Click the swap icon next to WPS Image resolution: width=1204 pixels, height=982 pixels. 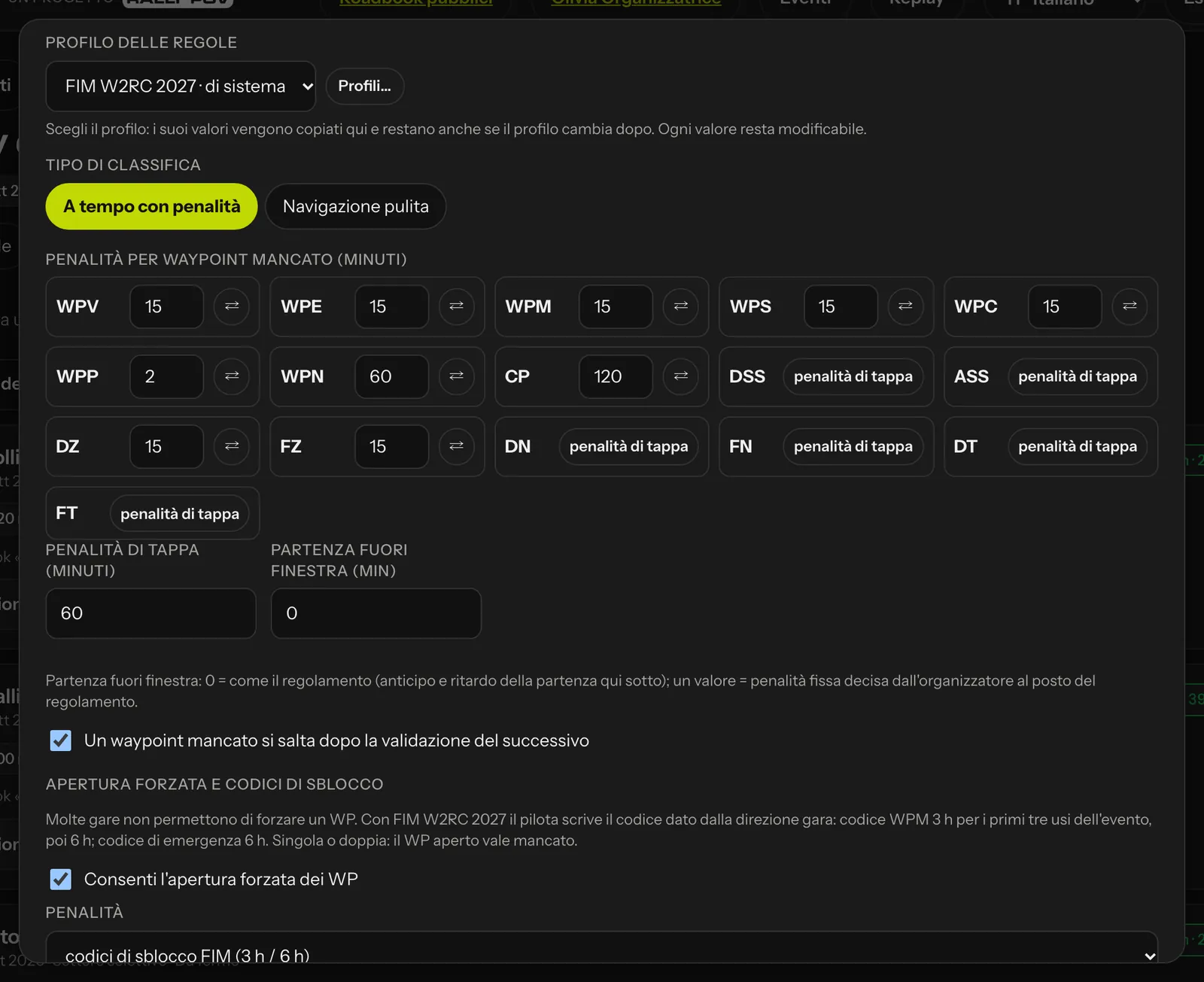(x=905, y=306)
